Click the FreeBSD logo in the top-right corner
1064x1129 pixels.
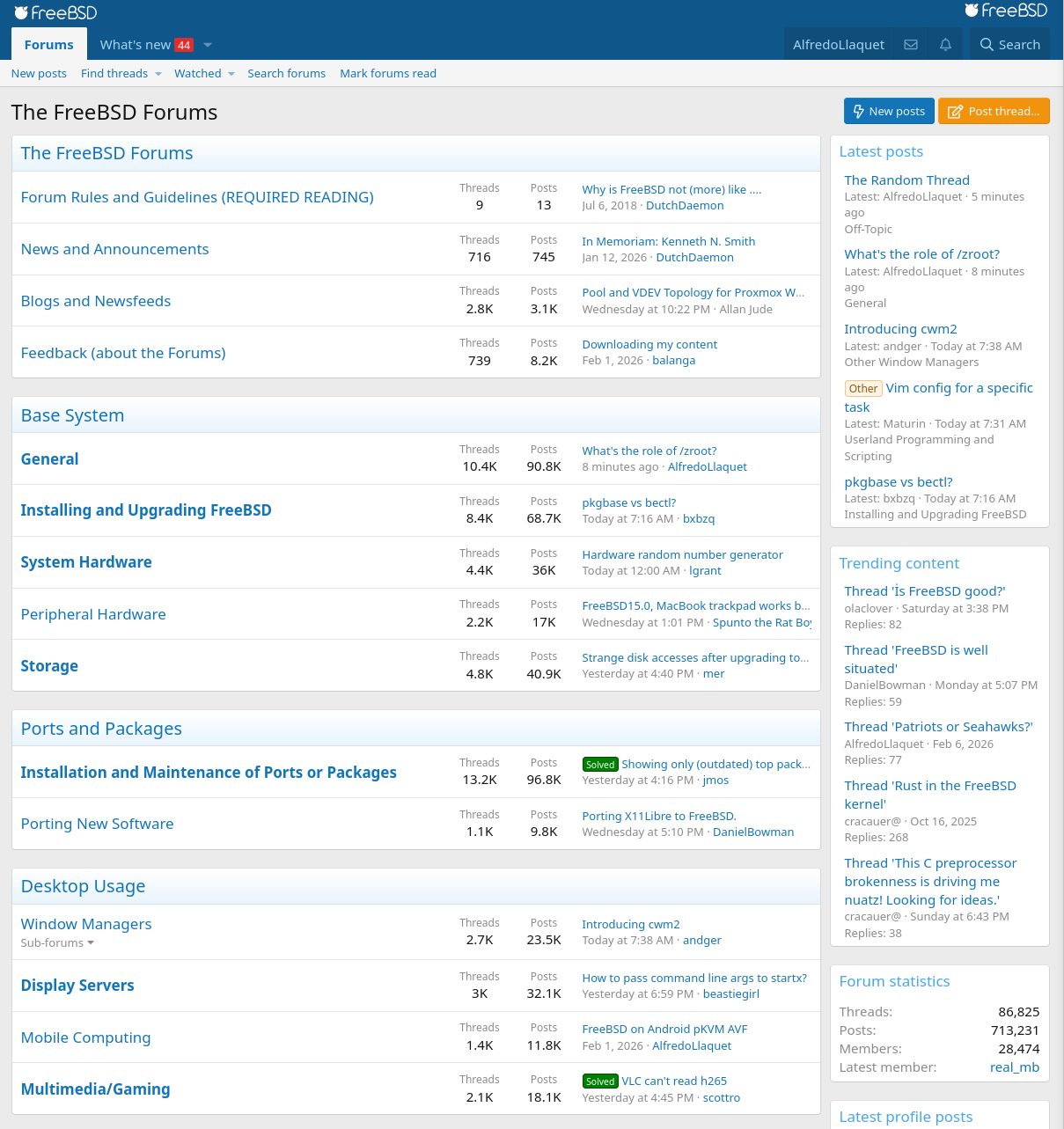point(1006,11)
